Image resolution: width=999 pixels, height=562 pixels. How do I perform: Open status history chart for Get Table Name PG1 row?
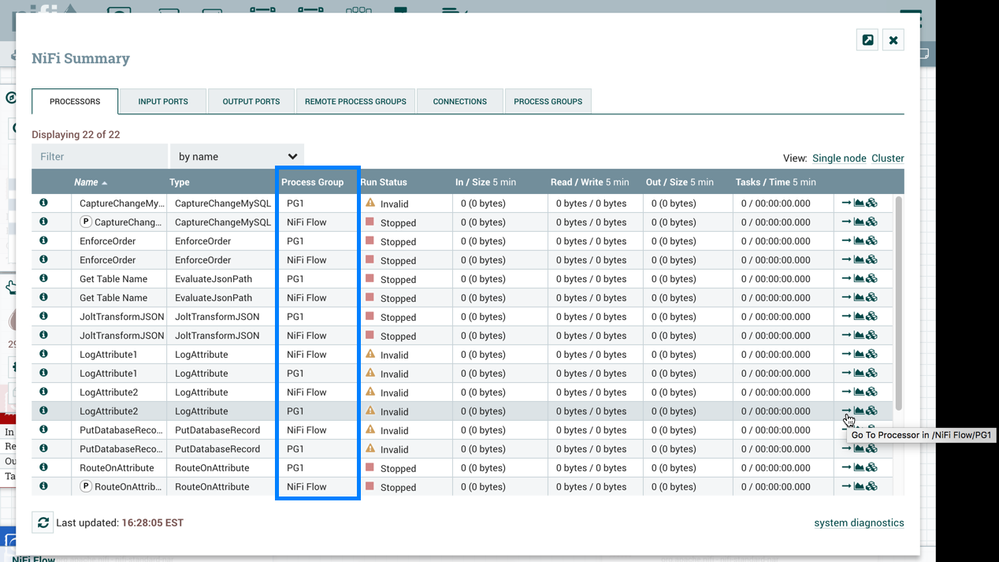click(859, 279)
